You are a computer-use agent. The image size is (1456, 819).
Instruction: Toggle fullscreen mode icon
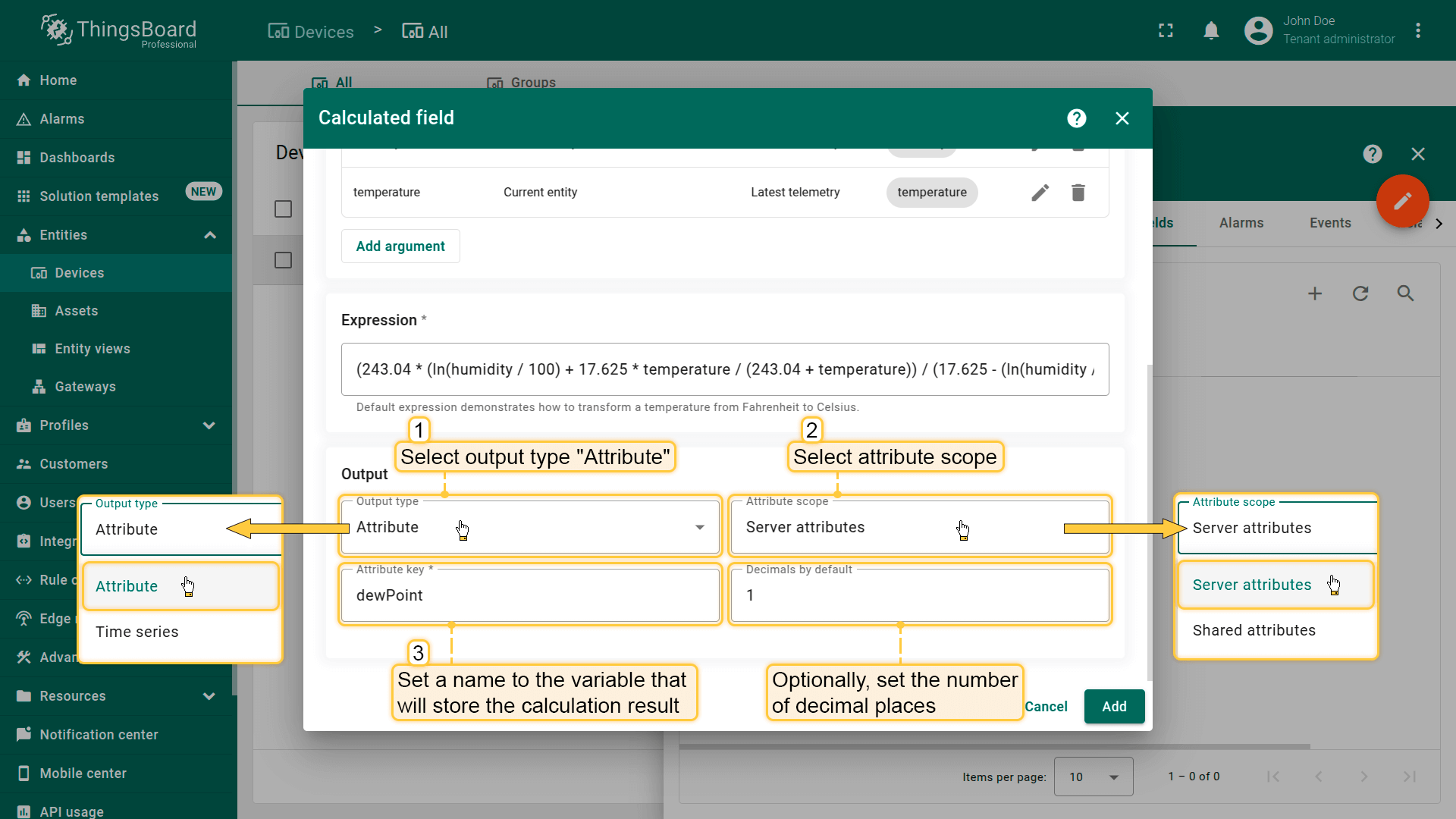pos(1166,31)
